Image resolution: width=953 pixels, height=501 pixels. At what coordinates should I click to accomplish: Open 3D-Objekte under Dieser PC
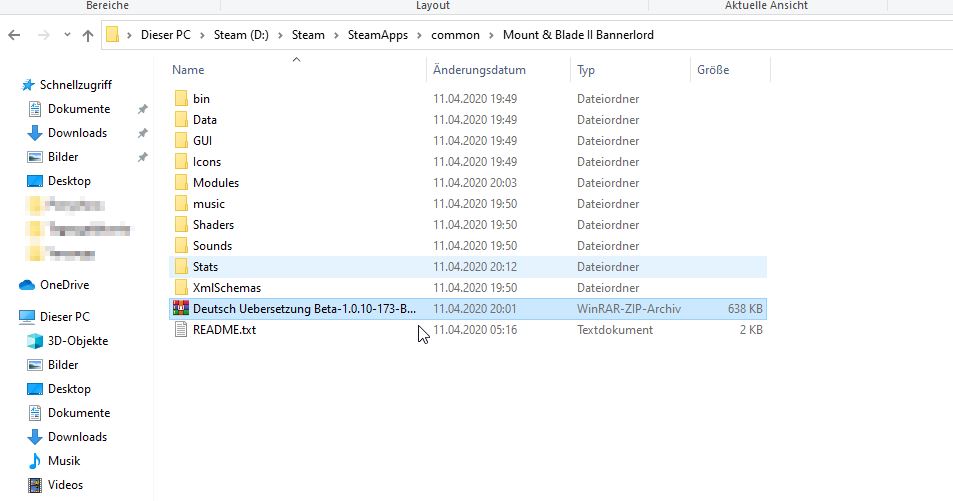78,341
